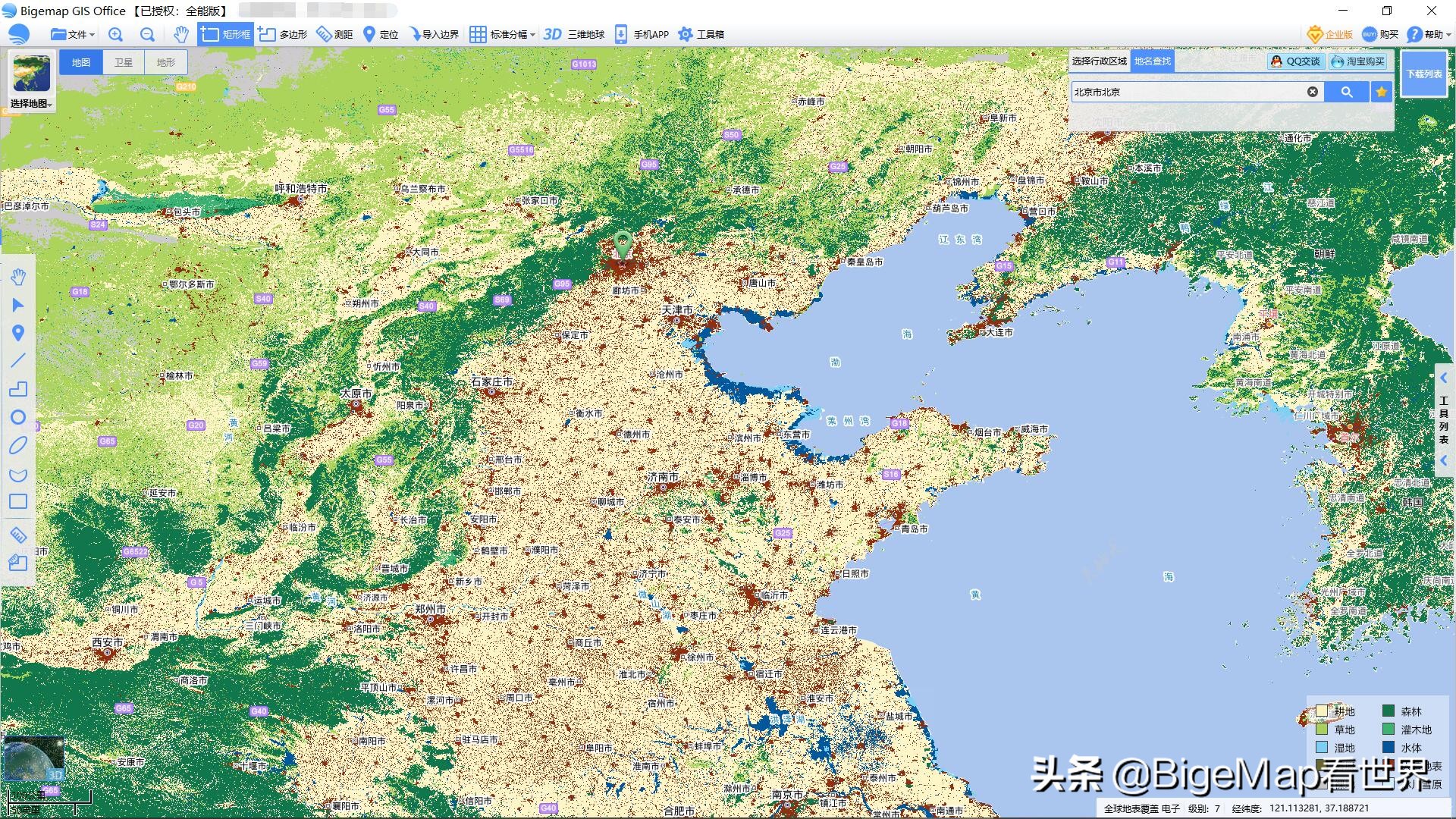Select the circle drawing tool in left sidebar

click(x=18, y=417)
